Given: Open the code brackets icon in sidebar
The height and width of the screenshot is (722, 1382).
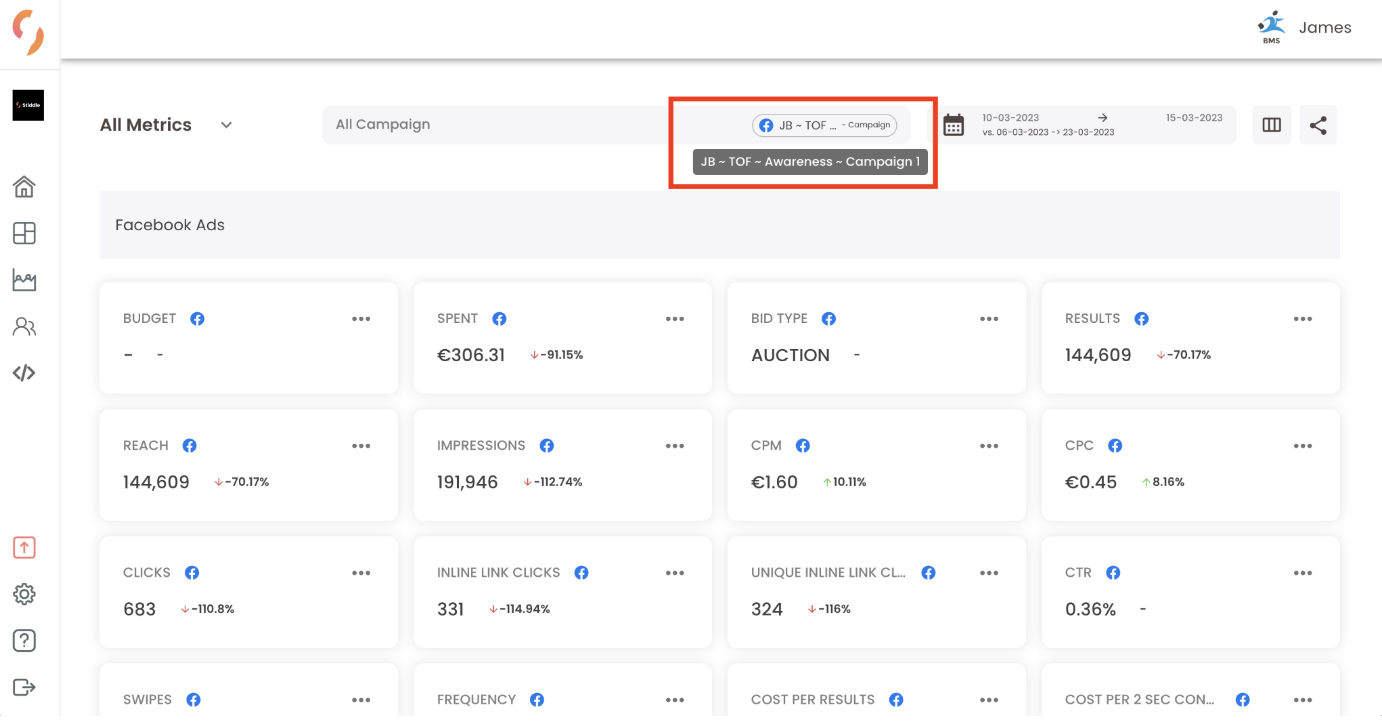Looking at the screenshot, I should click(x=24, y=373).
